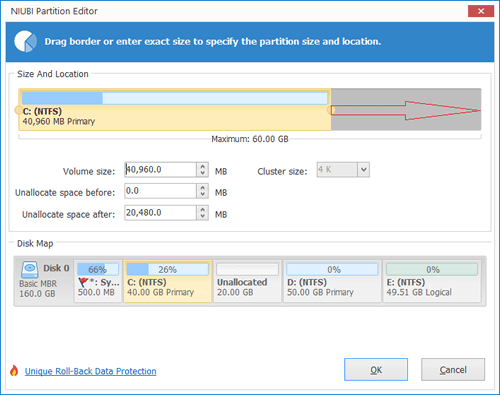Image resolution: width=500 pixels, height=395 pixels.
Task: Click the 0% usage bar of E: drive
Action: click(432, 269)
